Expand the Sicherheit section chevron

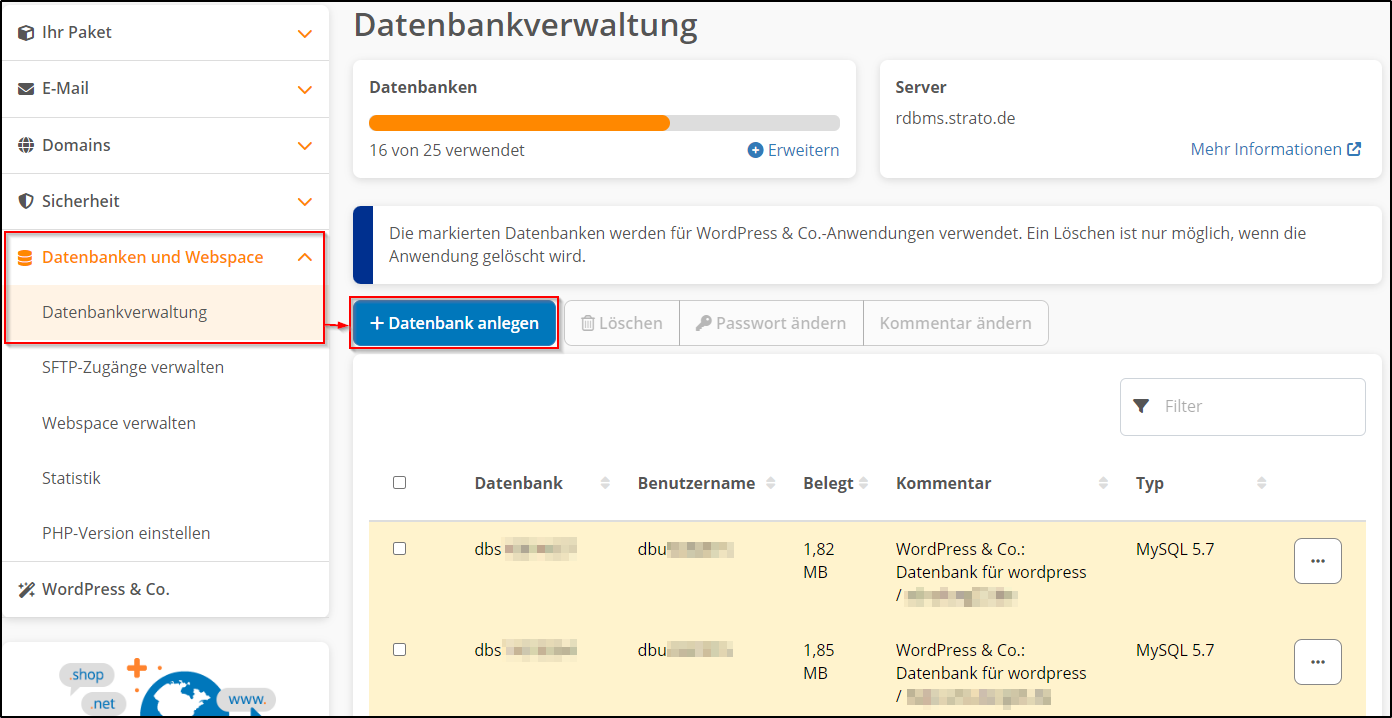point(305,202)
